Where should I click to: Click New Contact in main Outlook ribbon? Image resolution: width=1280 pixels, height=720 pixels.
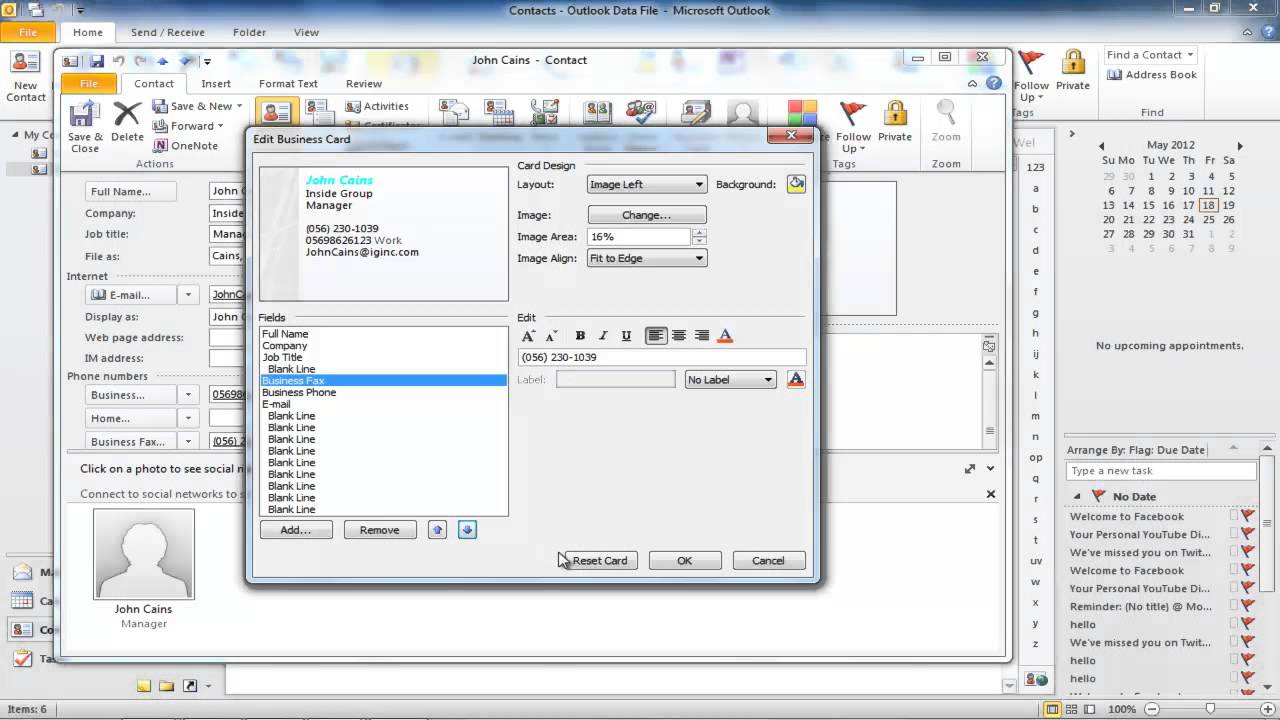point(26,78)
